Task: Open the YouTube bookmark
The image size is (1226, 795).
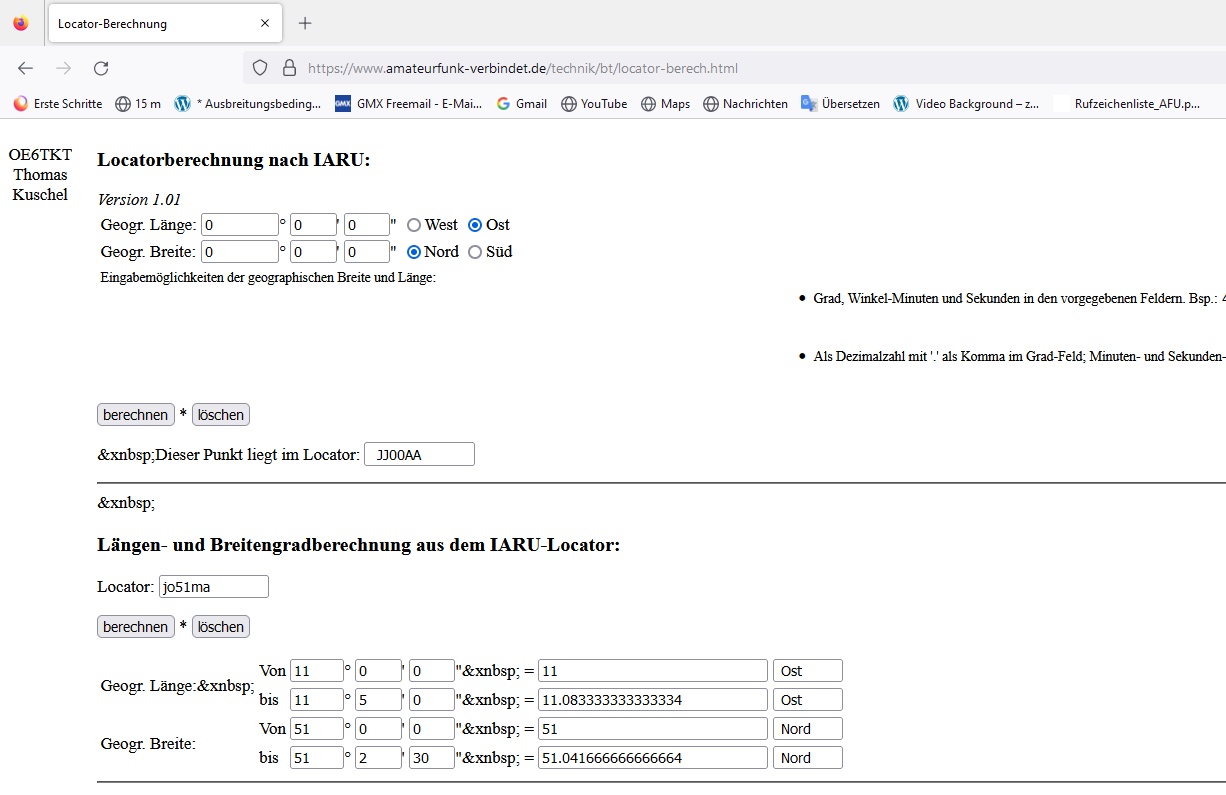Action: (594, 103)
